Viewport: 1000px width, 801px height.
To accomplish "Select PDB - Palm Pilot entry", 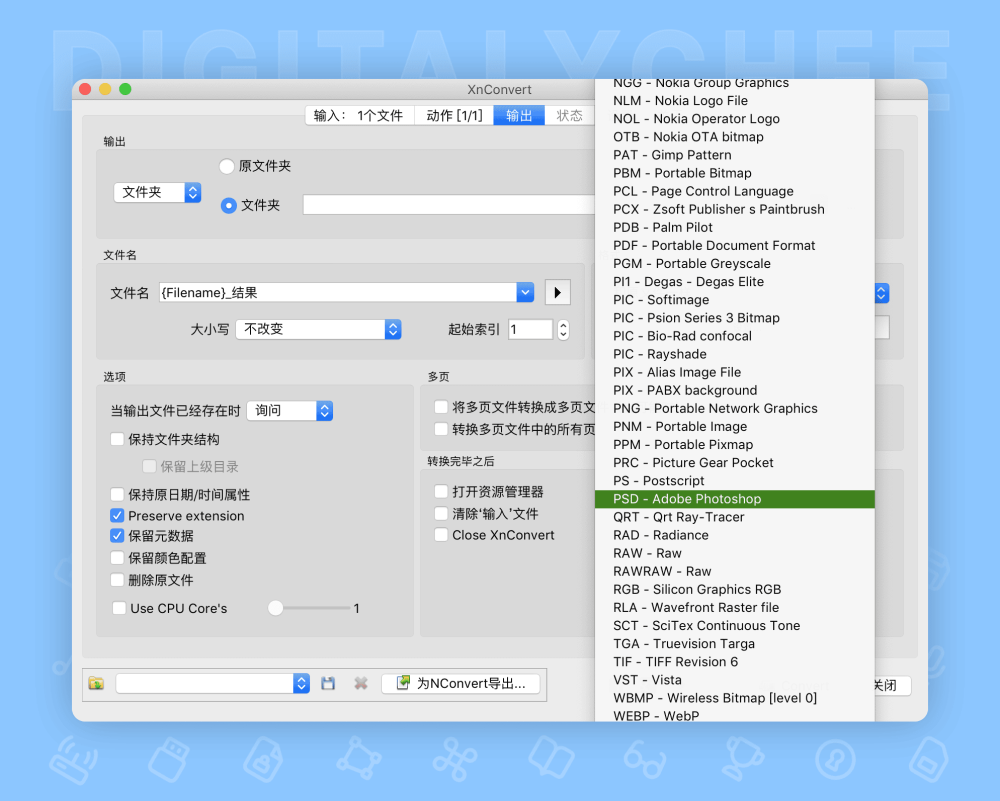I will click(x=735, y=228).
